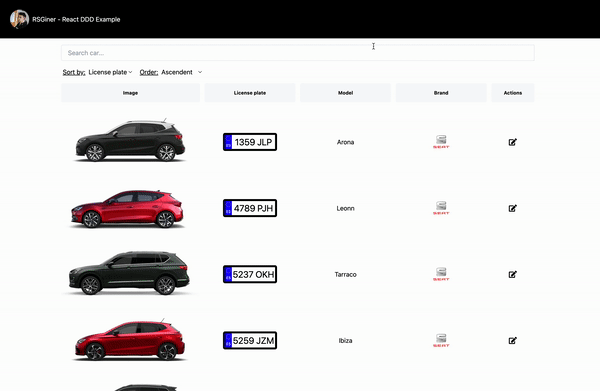The image size is (600, 391).
Task: Click the Model column header
Action: [x=346, y=93]
